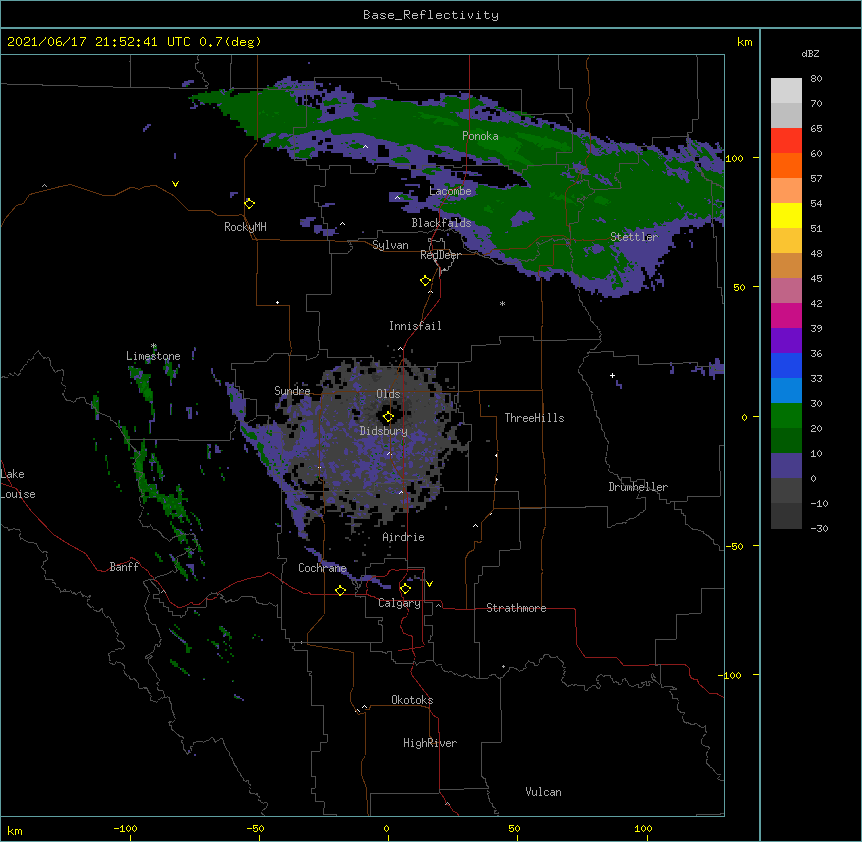This screenshot has width=862, height=842.
Task: Select the radar site diamond between Olds and Didsbury
Action: point(388,417)
